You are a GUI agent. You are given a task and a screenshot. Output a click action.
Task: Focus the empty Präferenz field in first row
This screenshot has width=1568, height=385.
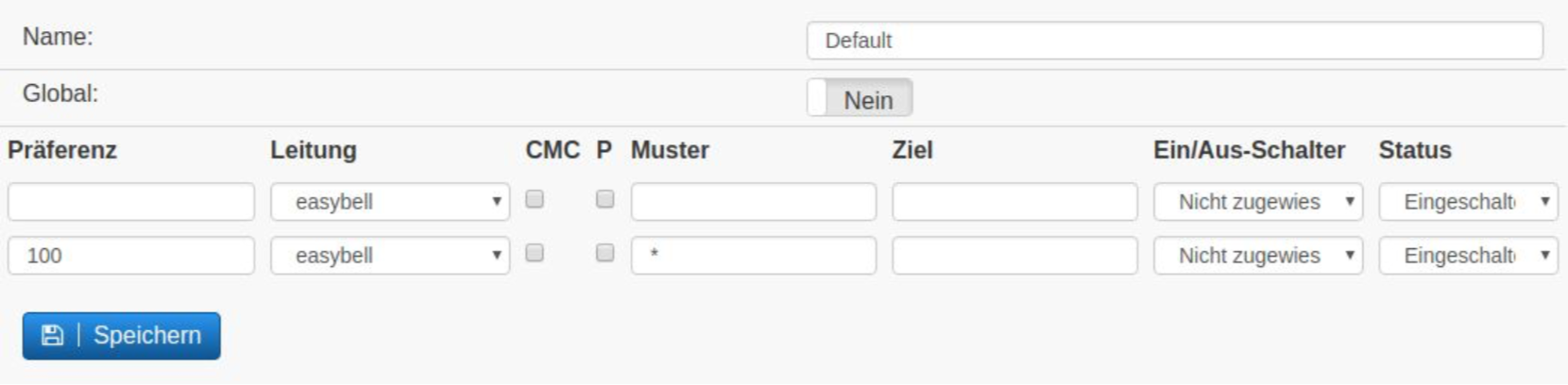[x=131, y=202]
